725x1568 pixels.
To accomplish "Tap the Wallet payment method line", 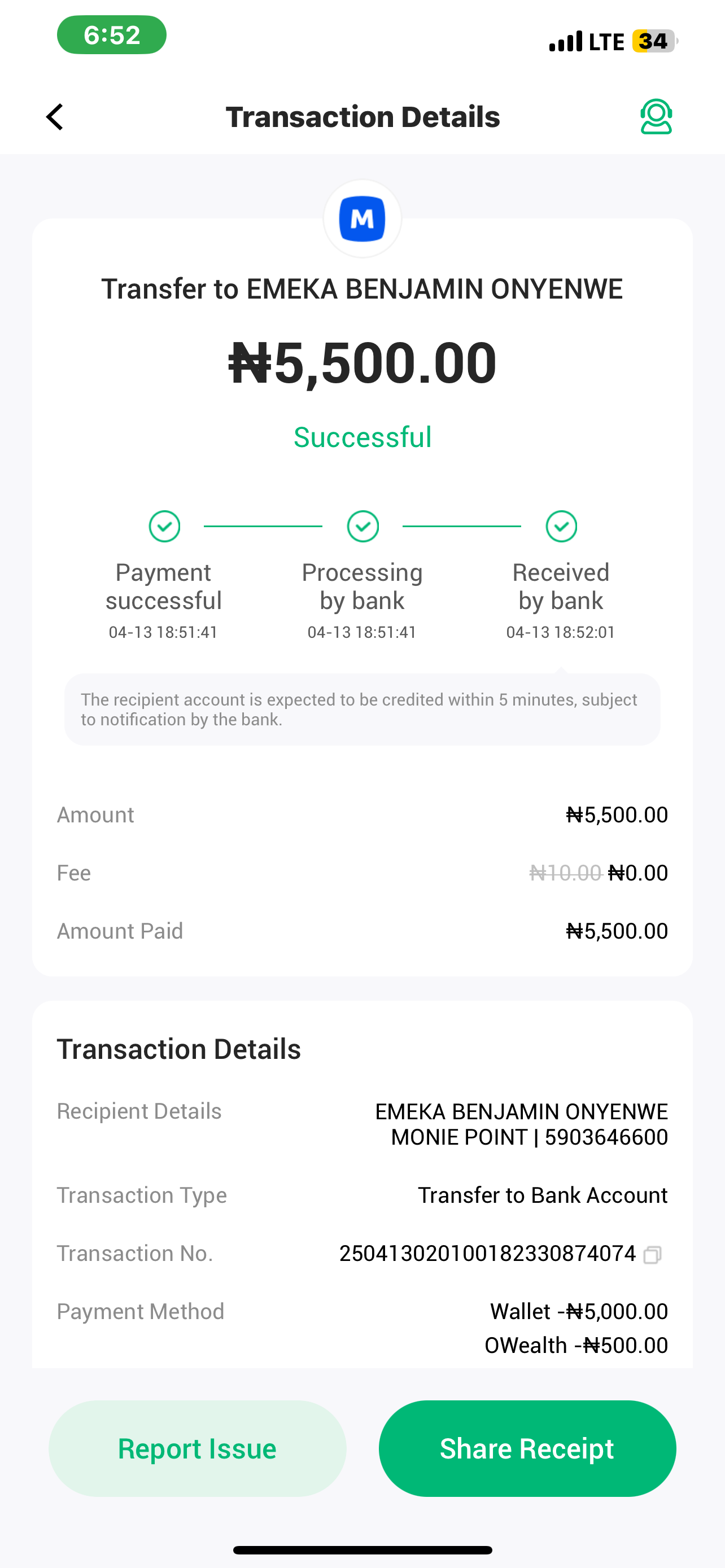I will (578, 1311).
